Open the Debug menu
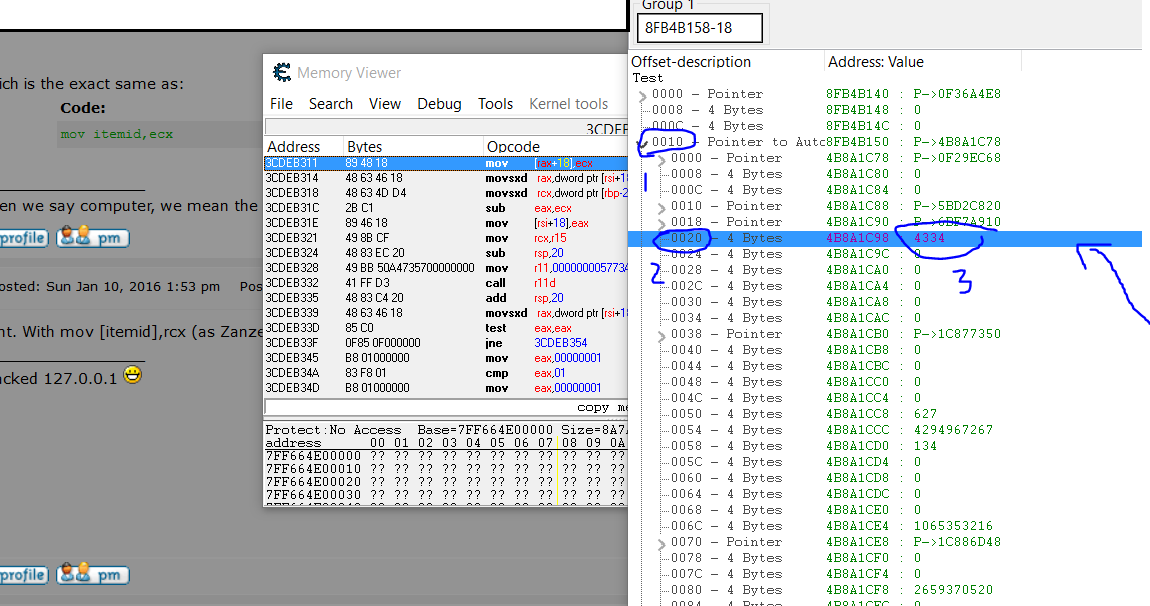 pyautogui.click(x=439, y=104)
